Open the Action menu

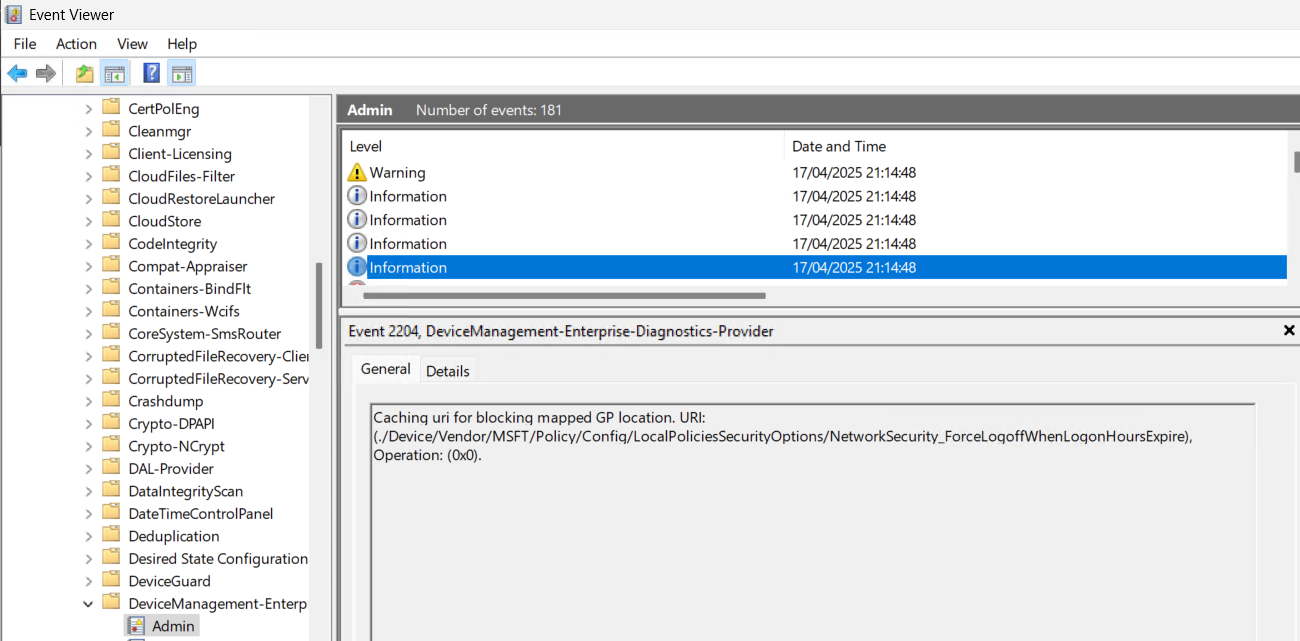point(76,44)
